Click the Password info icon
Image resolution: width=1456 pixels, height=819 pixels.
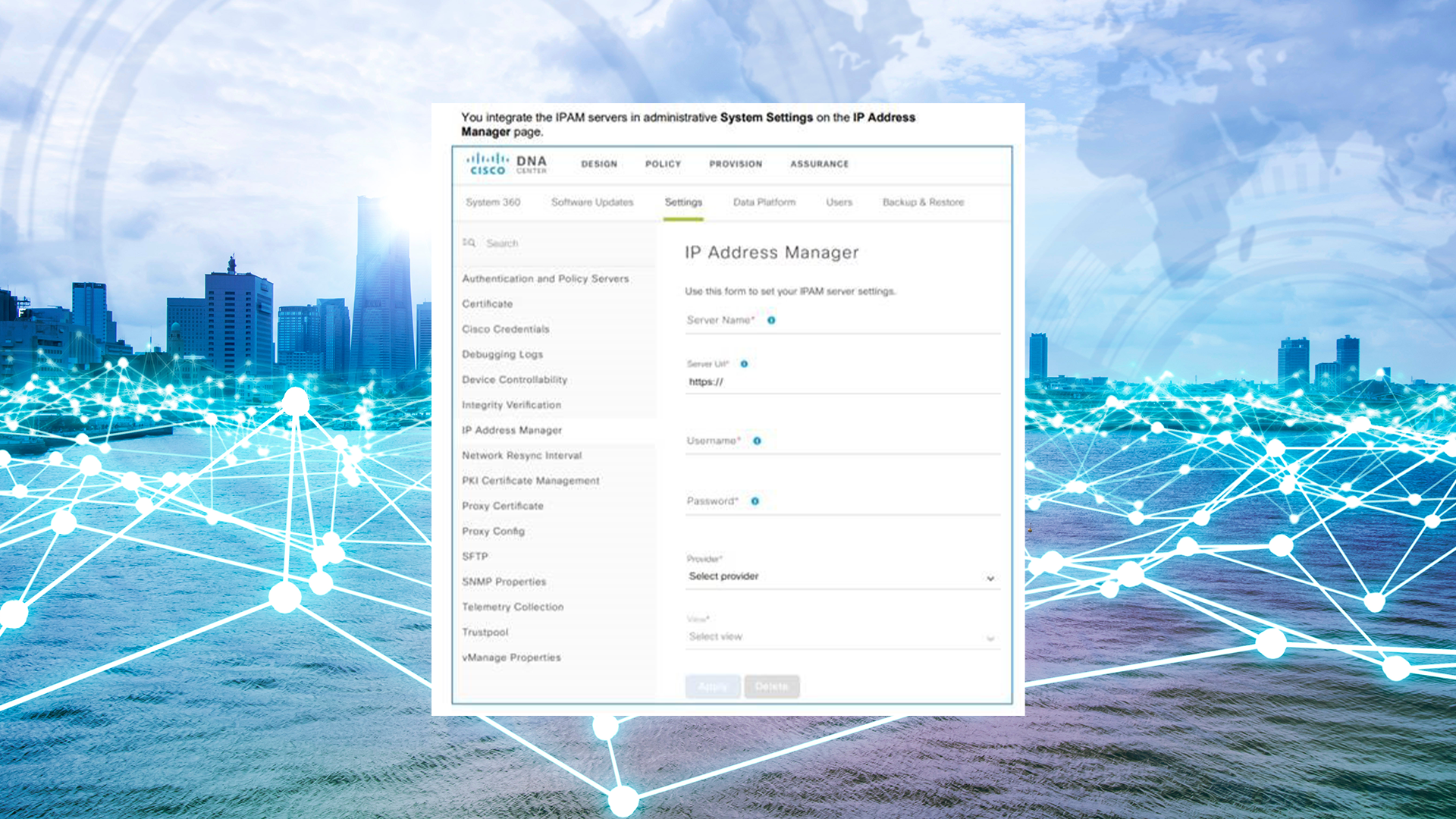(x=755, y=501)
